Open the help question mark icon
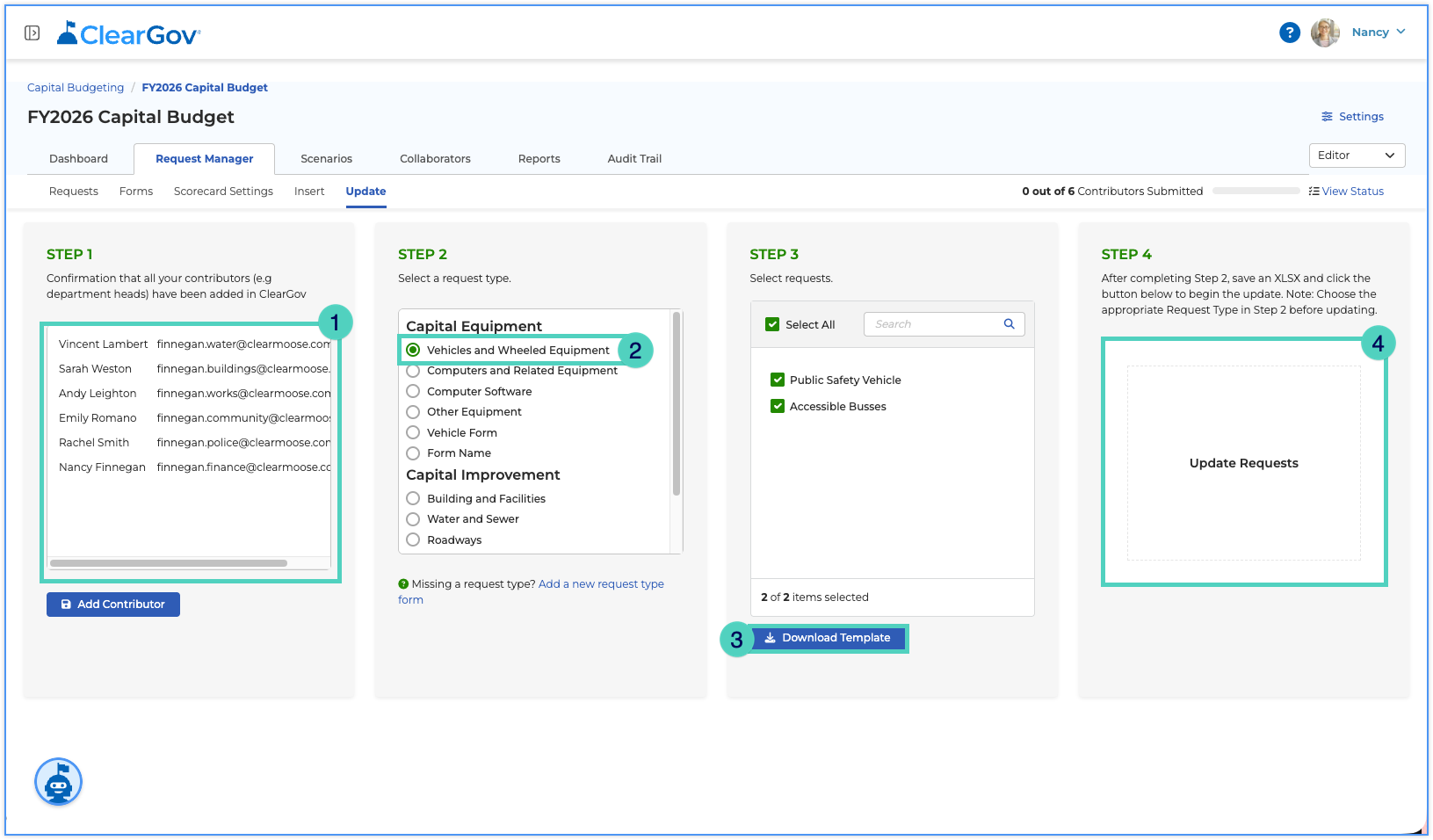The height and width of the screenshot is (840, 1433). (1289, 33)
